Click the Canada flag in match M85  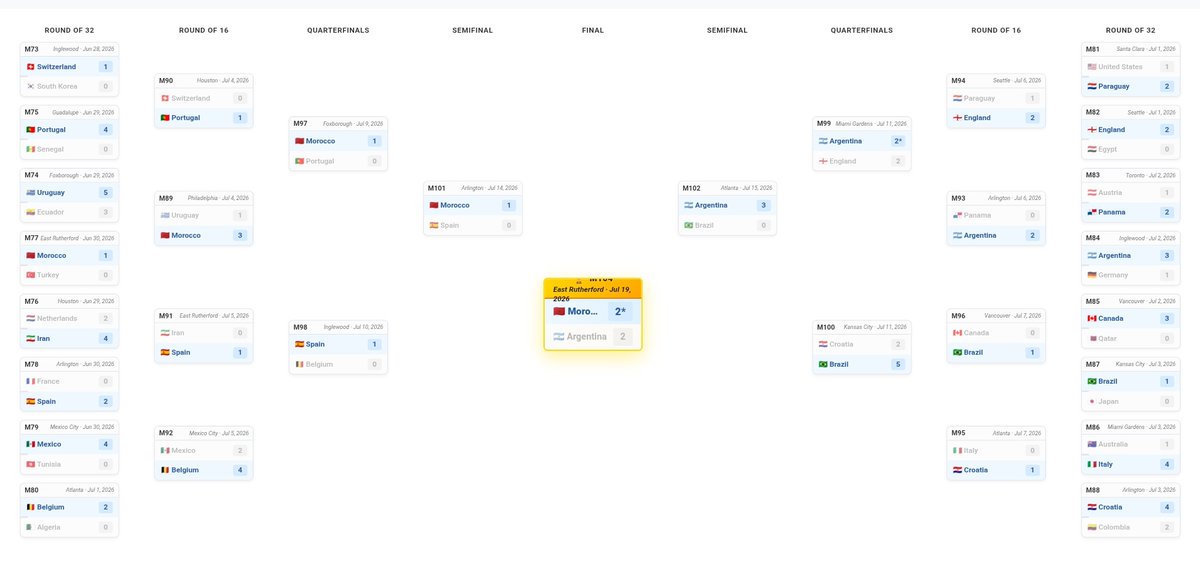[x=1092, y=319]
